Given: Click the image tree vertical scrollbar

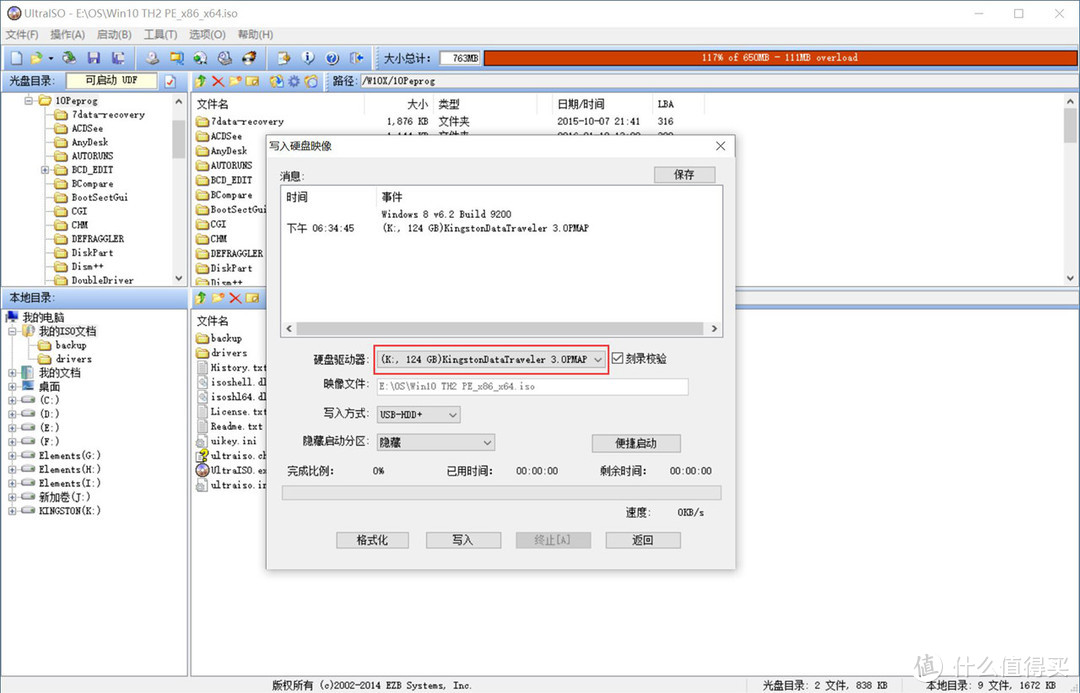Looking at the screenshot, I should click(x=179, y=190).
